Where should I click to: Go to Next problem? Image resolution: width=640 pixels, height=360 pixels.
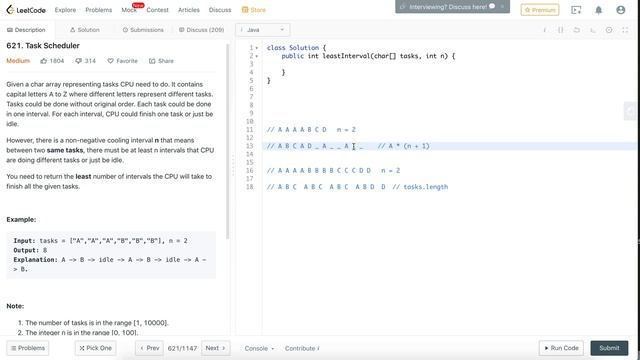click(216, 348)
